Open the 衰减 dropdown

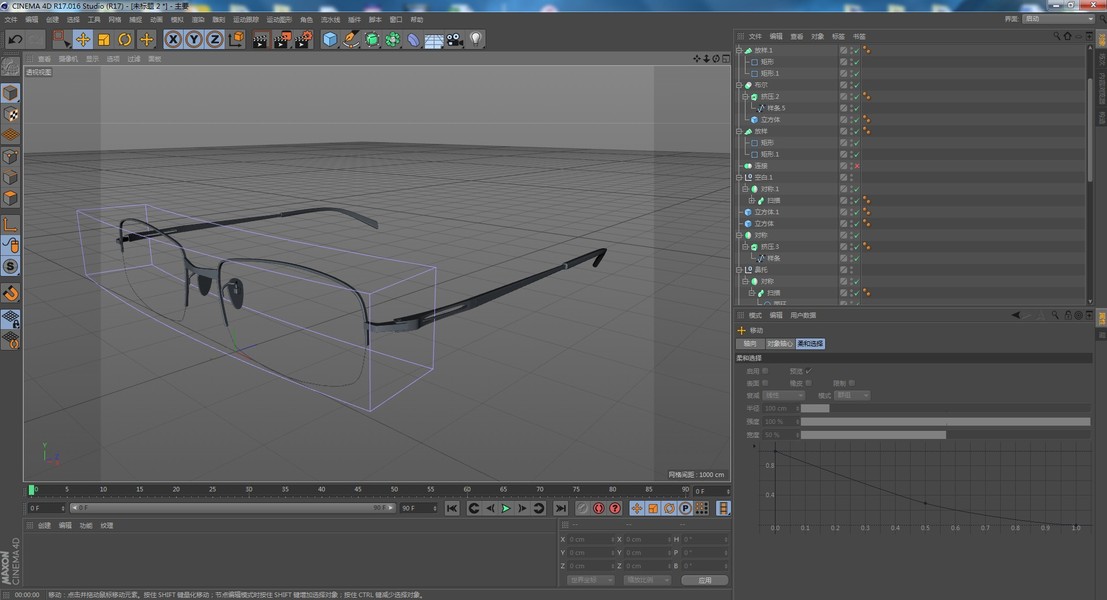click(x=785, y=395)
